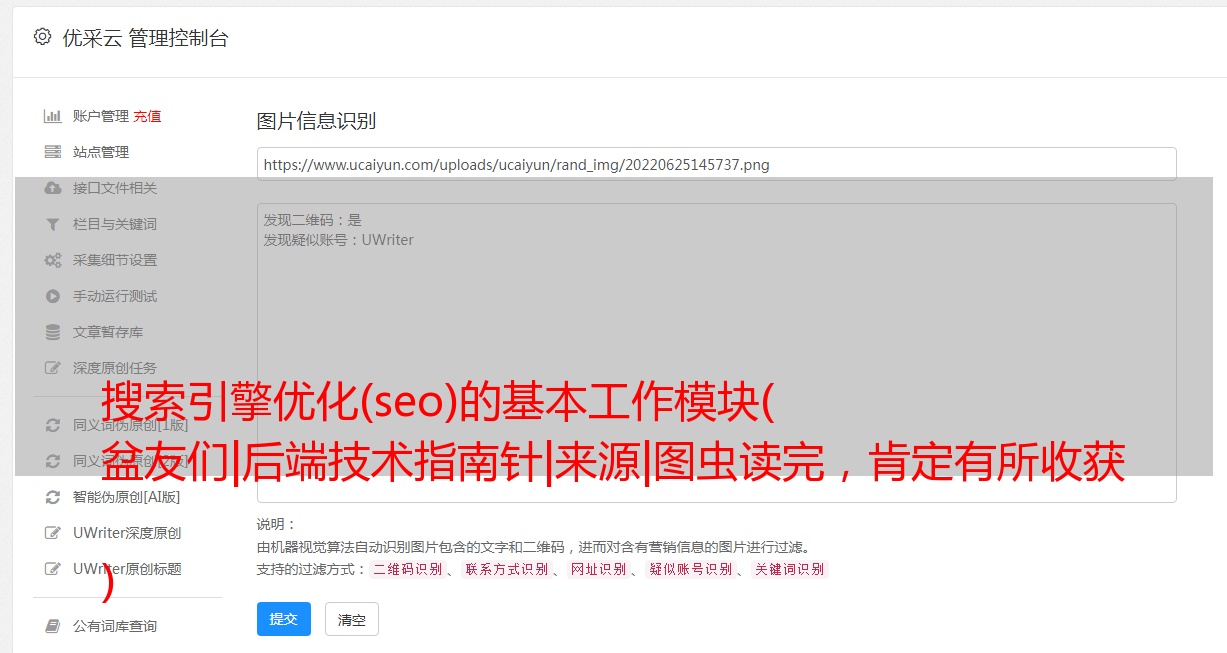
Task: Select UWriter深度原创 menu label
Action: [127, 533]
